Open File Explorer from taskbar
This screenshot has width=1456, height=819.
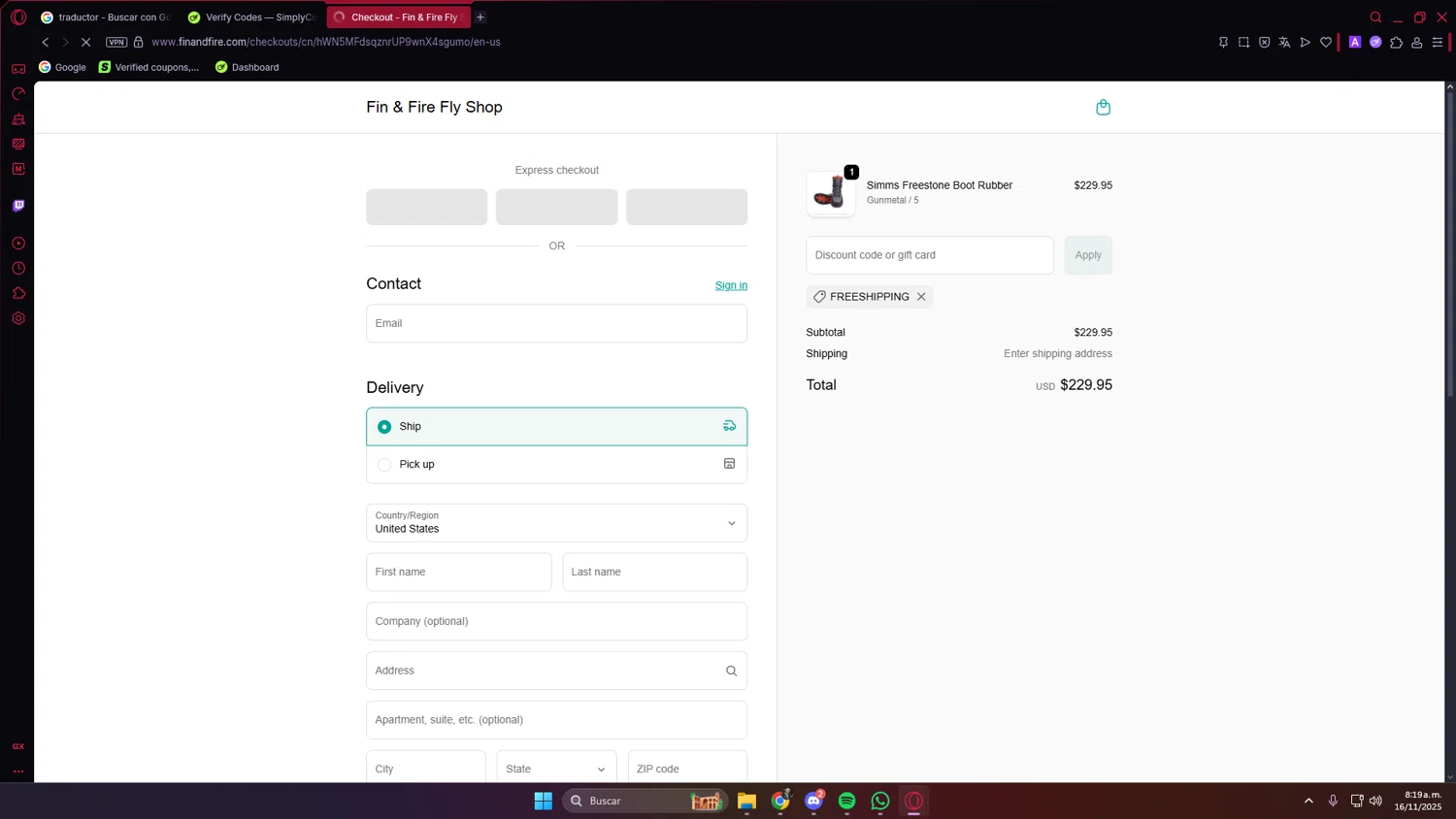tap(746, 801)
